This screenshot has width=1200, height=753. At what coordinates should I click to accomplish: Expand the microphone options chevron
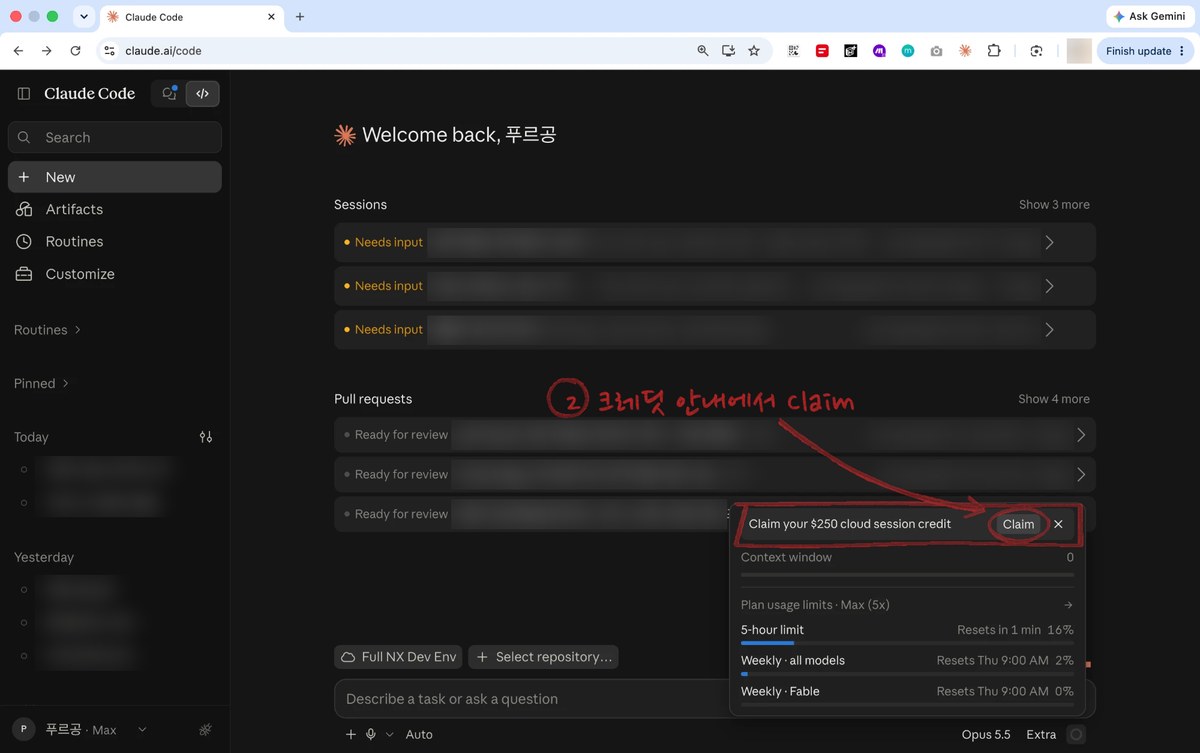(x=390, y=734)
